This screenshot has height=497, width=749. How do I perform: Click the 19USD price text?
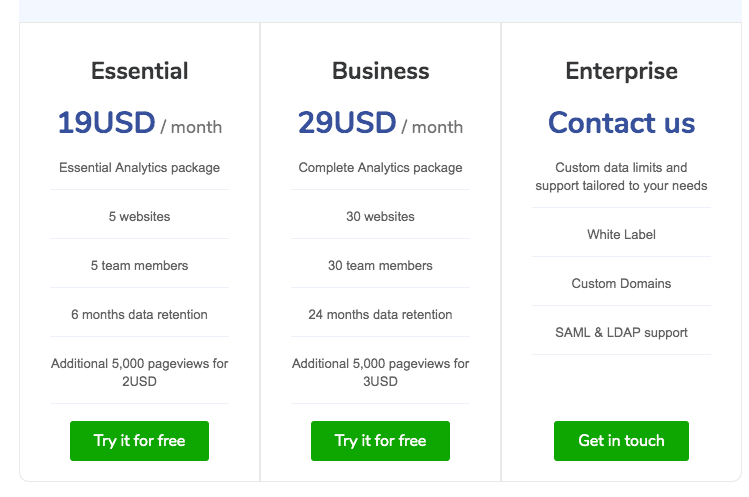(x=107, y=123)
